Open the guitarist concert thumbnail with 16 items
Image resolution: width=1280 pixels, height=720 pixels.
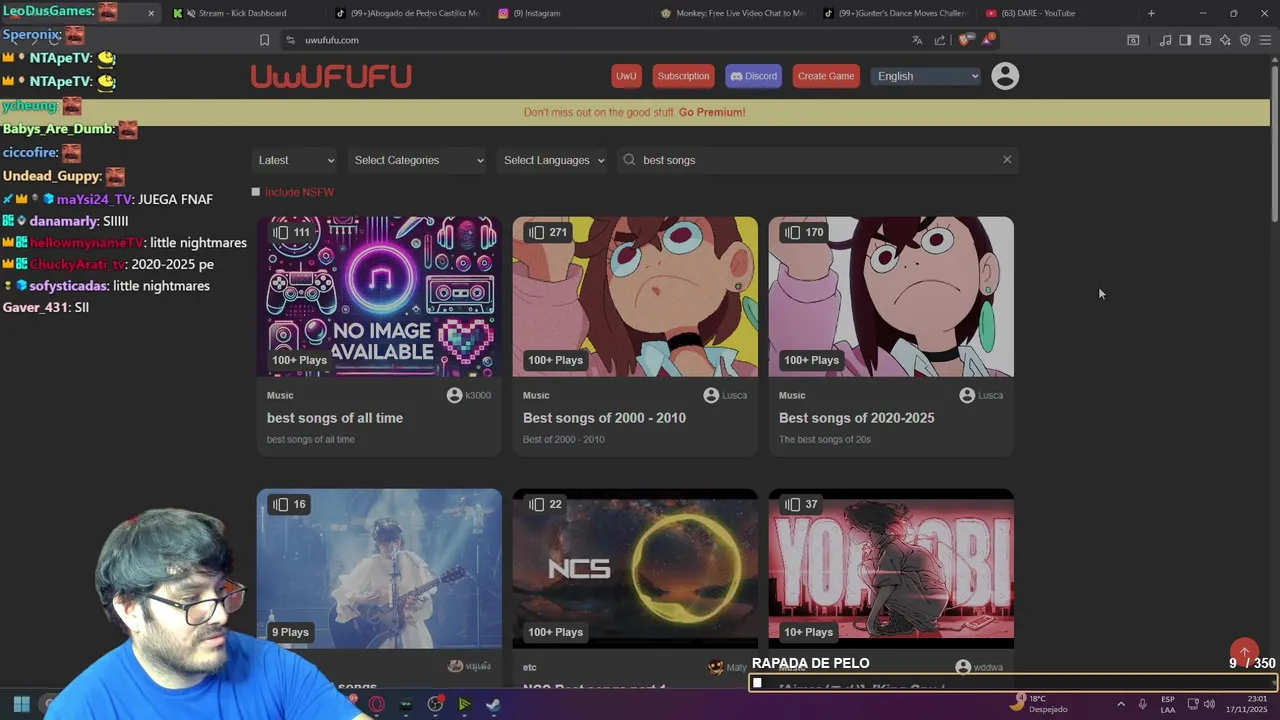(x=379, y=569)
